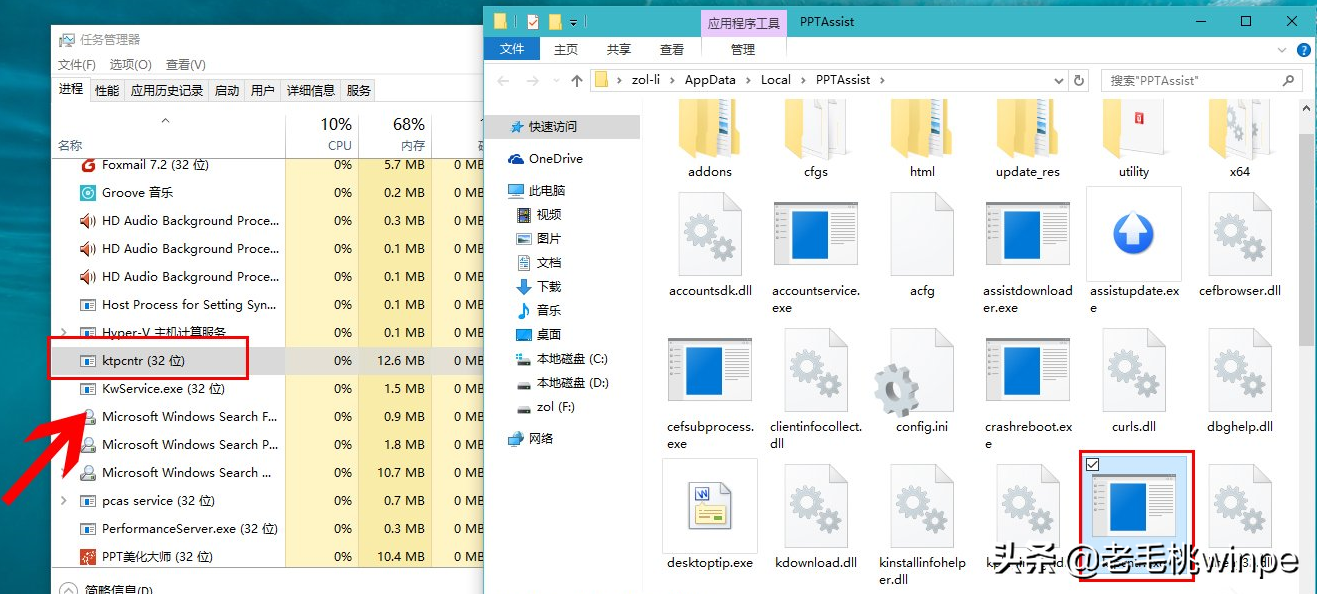
Task: Open the Task Manager 选项(O) menu
Action: (x=130, y=64)
